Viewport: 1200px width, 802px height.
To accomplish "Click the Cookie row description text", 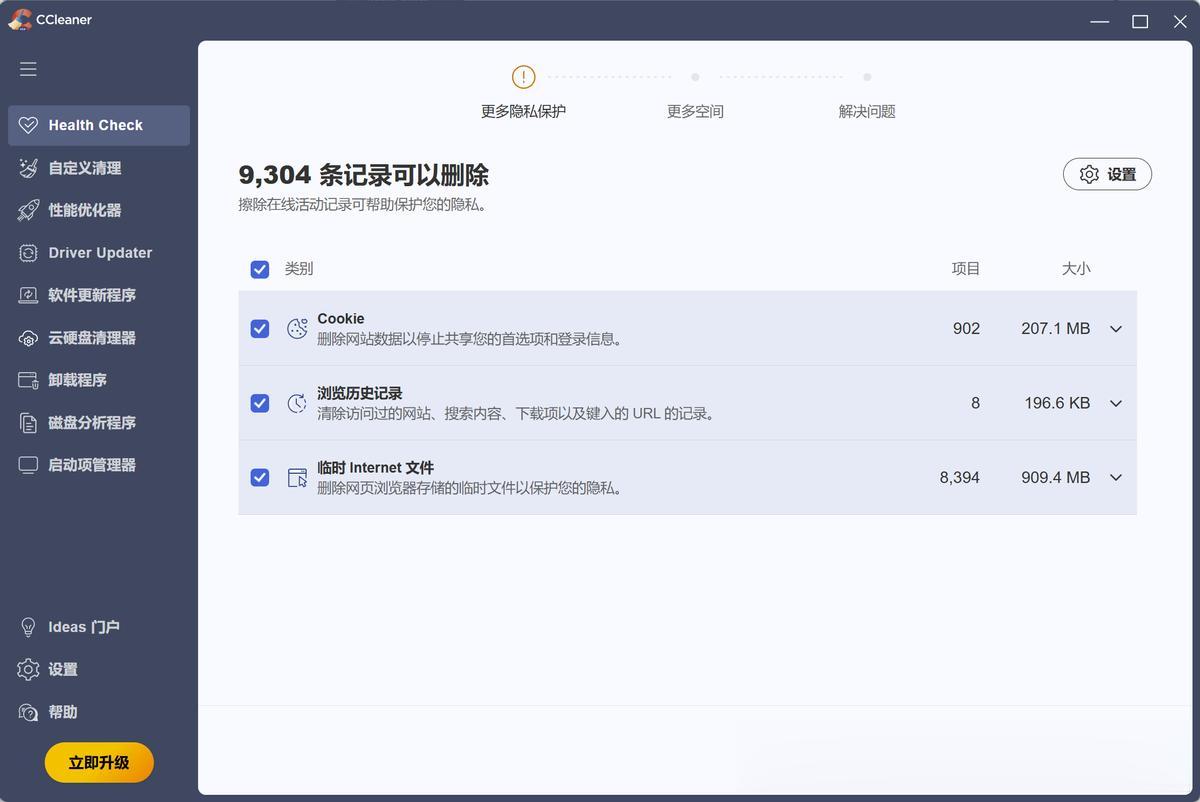I will tap(472, 339).
